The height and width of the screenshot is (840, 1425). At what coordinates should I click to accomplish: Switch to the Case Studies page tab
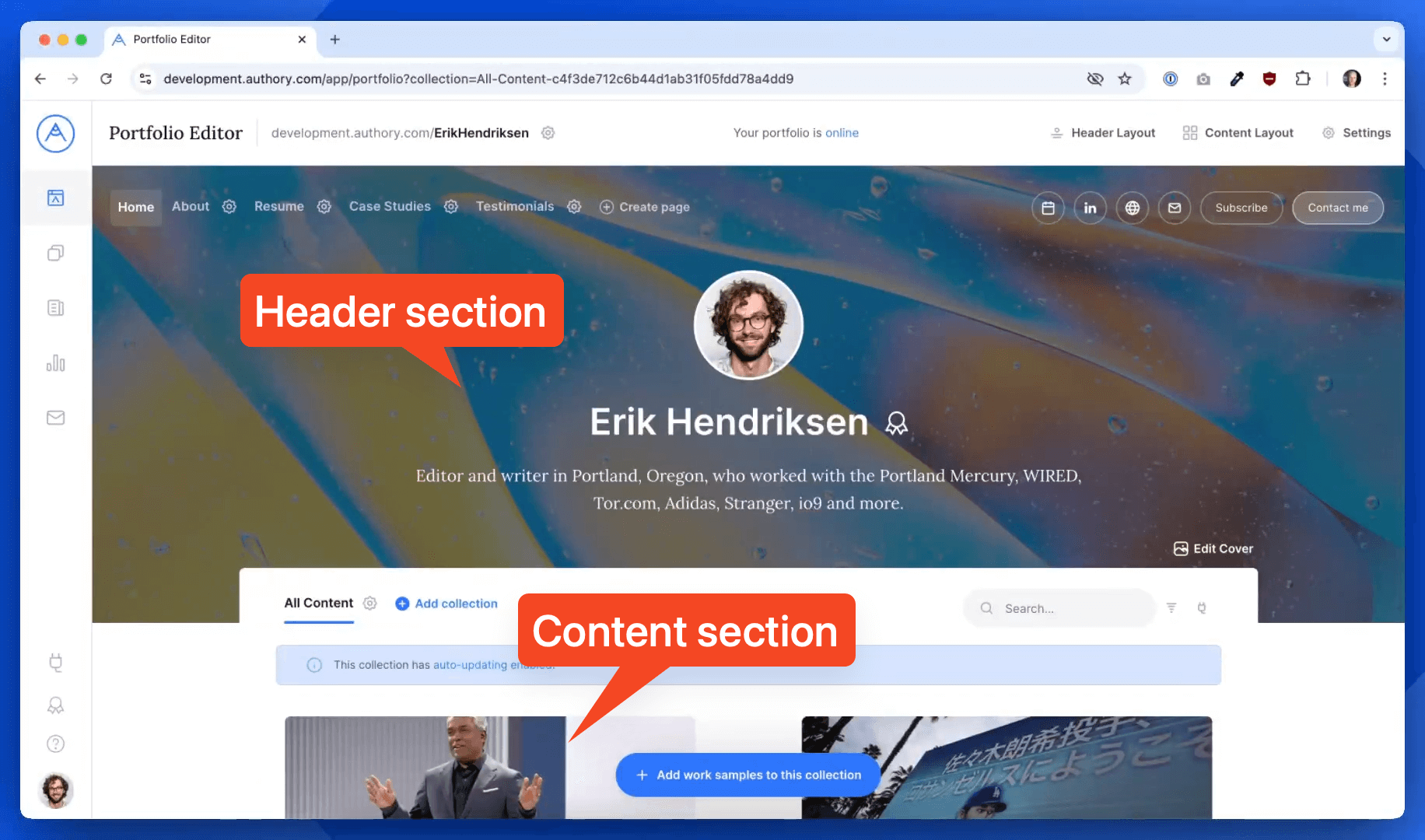tap(390, 206)
